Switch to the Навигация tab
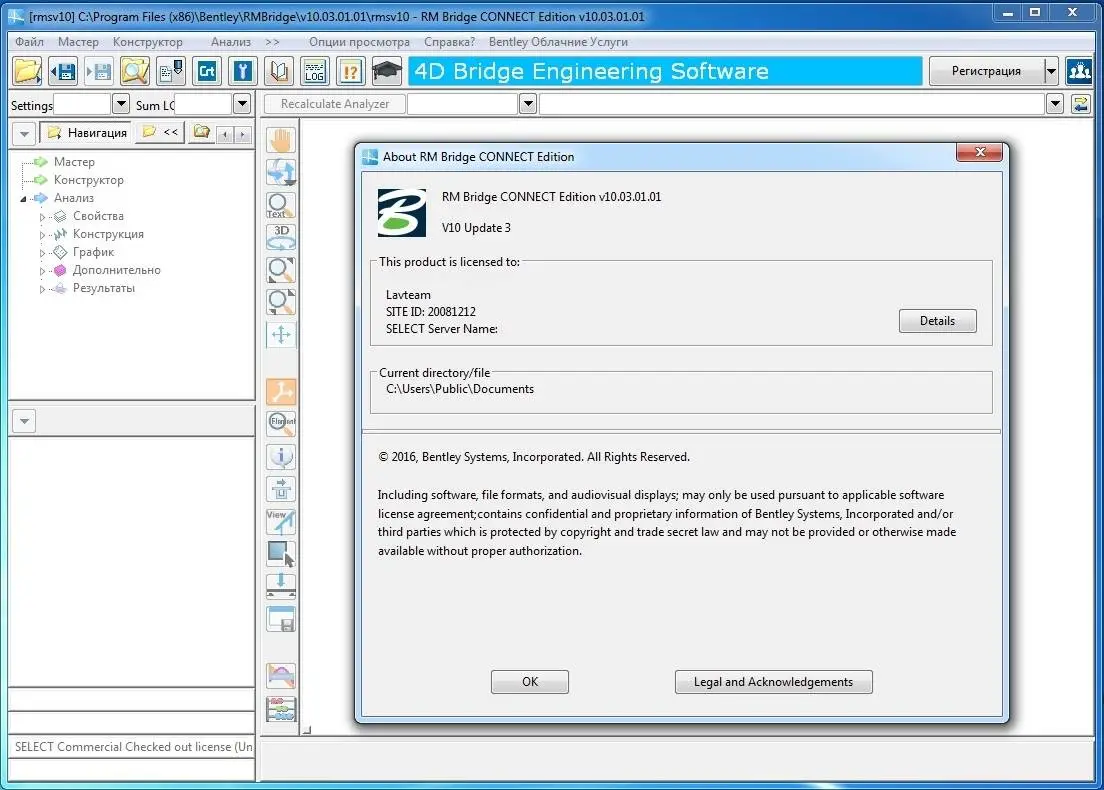The image size is (1104, 790). [x=87, y=132]
